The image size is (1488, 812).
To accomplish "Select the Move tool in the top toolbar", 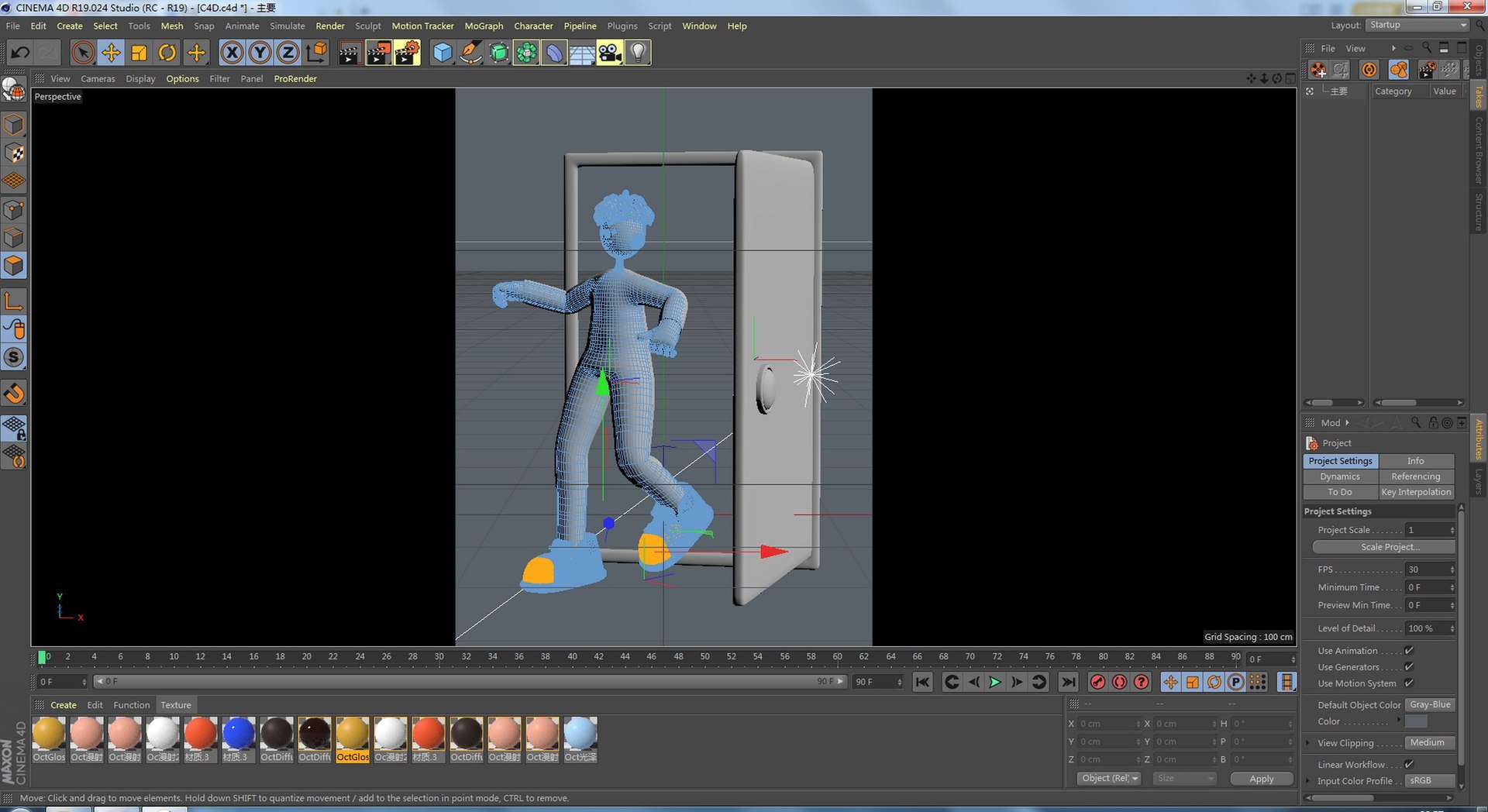I will click(111, 53).
